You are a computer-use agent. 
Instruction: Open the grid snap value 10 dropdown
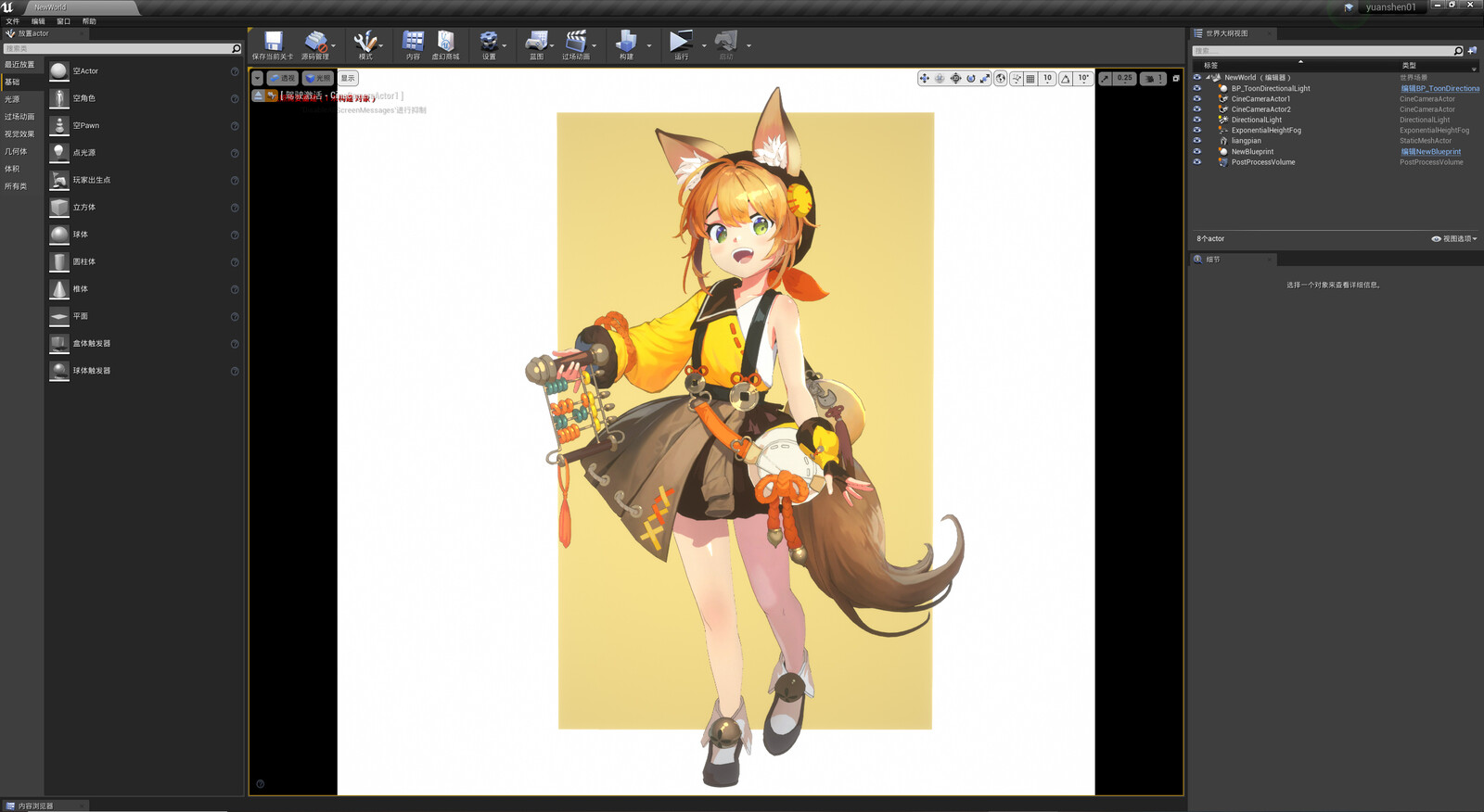[x=1047, y=79]
